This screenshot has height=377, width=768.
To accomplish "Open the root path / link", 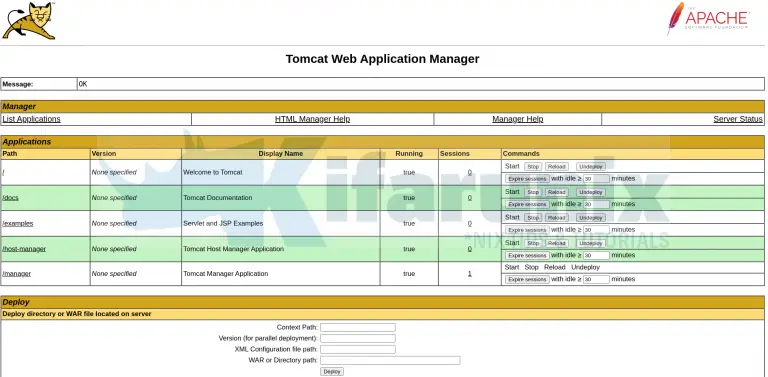I will click(x=3, y=172).
